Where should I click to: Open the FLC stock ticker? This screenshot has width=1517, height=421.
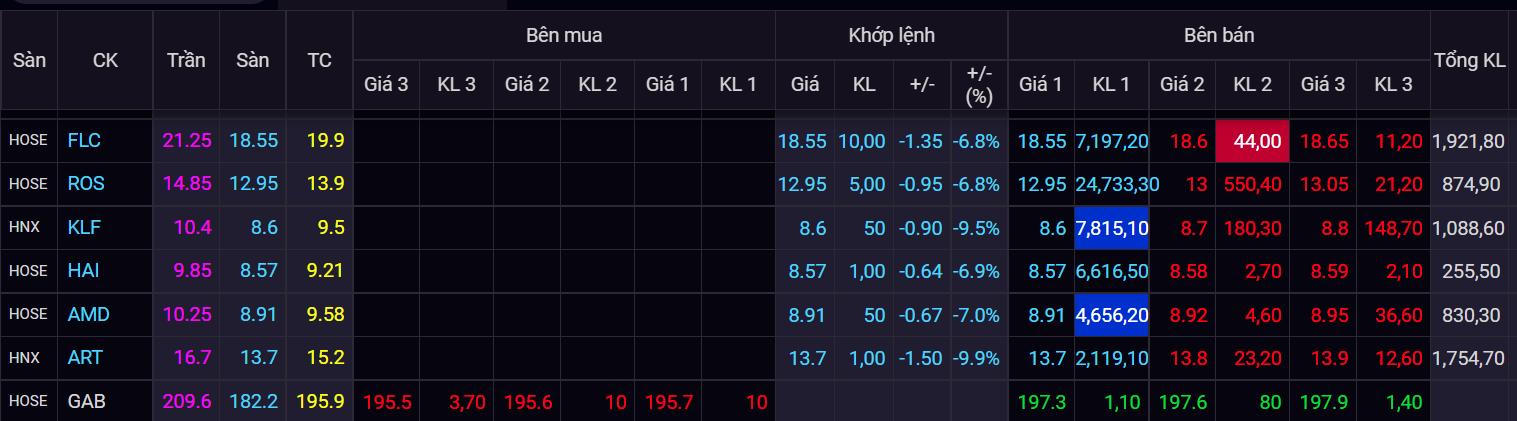84,141
